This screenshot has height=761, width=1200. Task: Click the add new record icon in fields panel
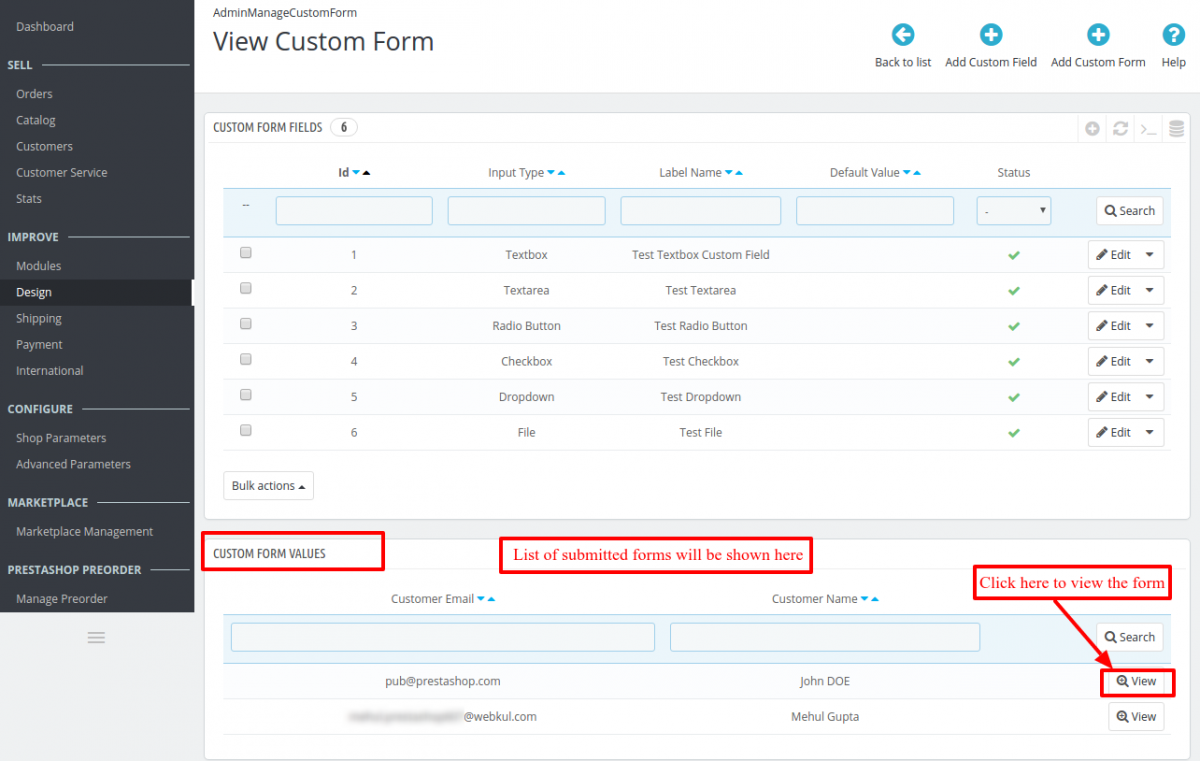pyautogui.click(x=1093, y=129)
